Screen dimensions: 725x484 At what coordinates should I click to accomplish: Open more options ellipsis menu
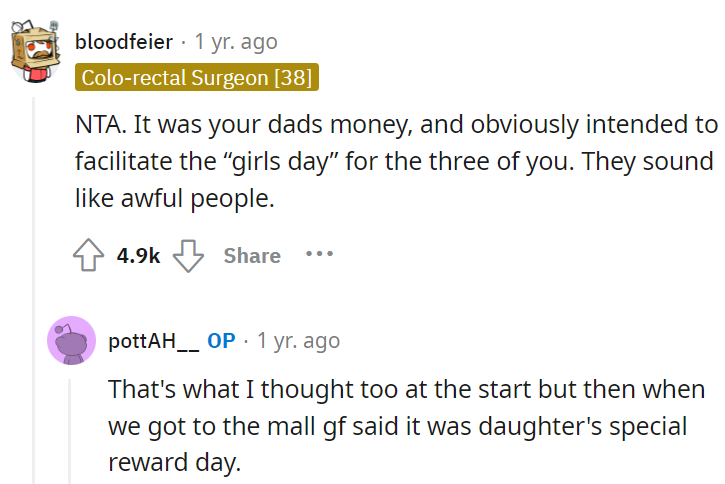pyautogui.click(x=319, y=254)
